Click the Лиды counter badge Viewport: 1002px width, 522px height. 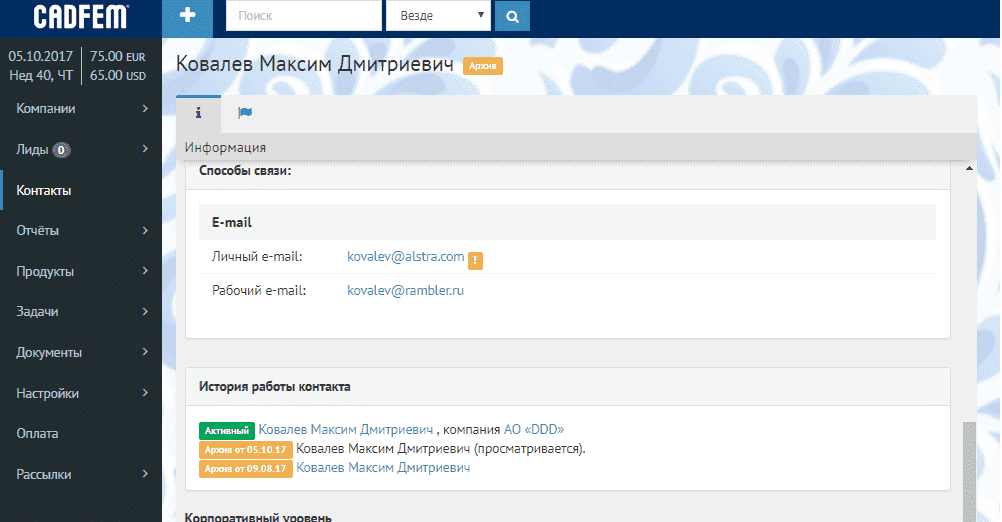coord(61,150)
